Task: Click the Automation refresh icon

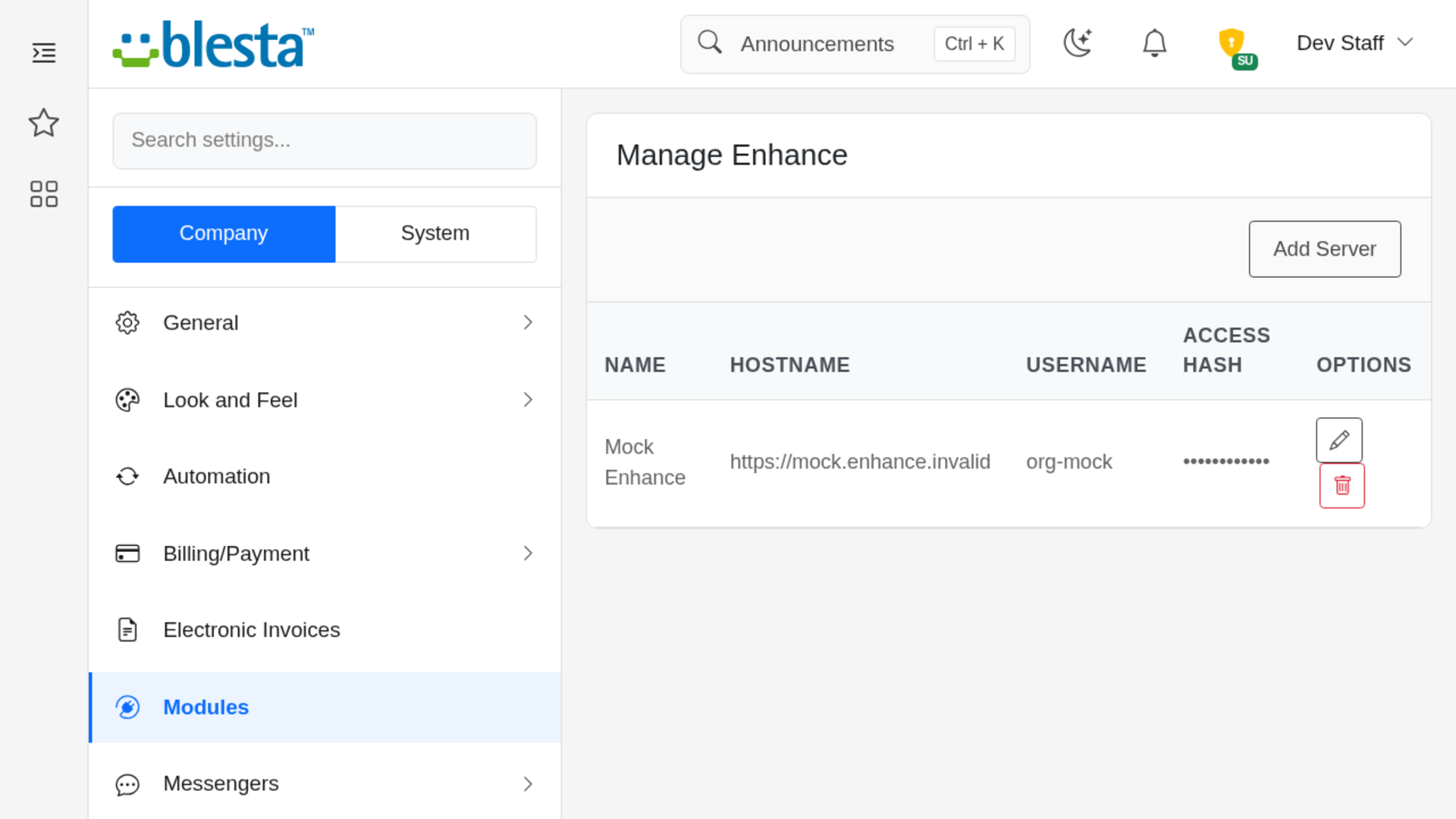Action: tap(127, 476)
